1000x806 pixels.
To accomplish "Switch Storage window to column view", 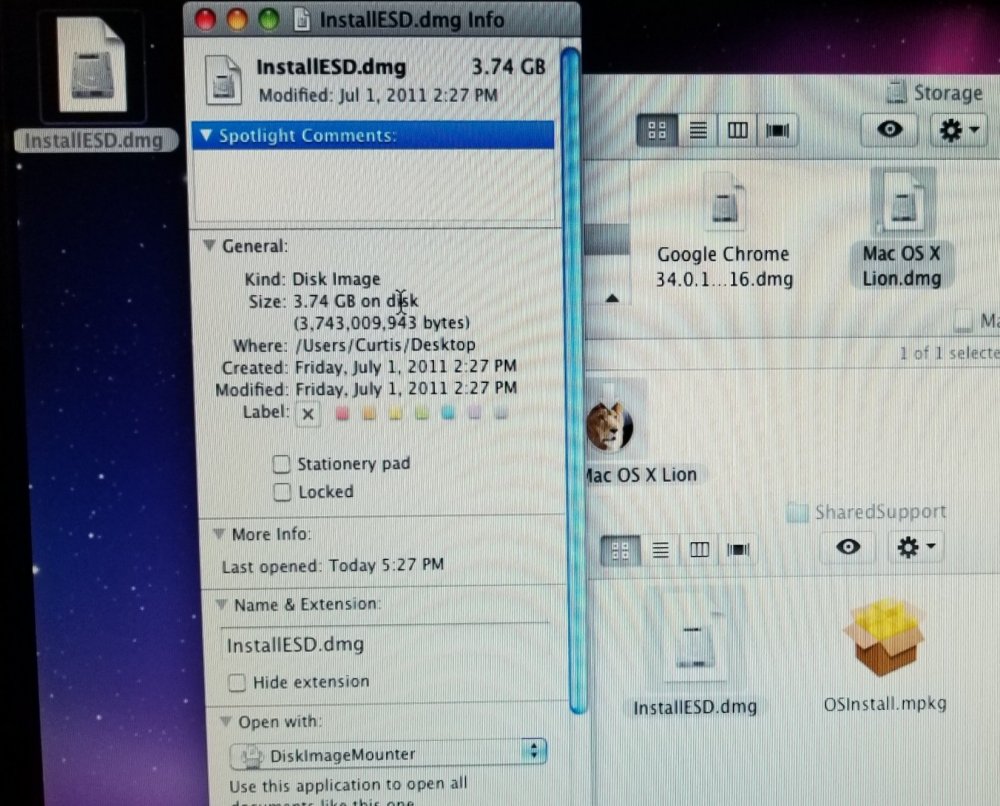I will point(737,131).
